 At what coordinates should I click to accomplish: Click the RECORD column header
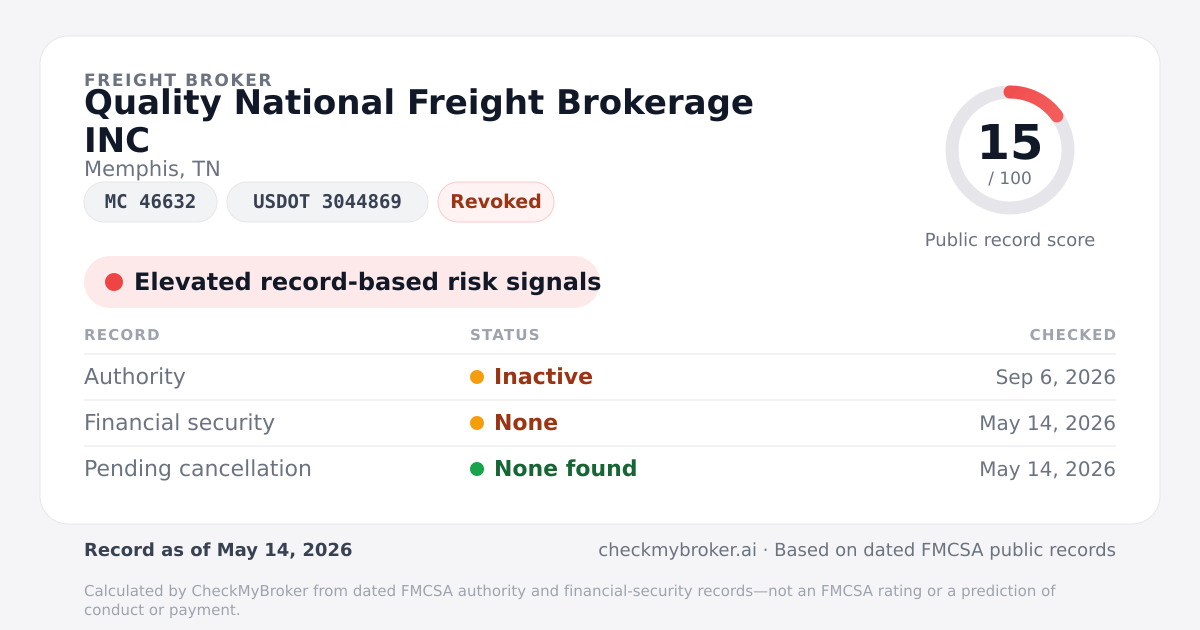[x=122, y=335]
